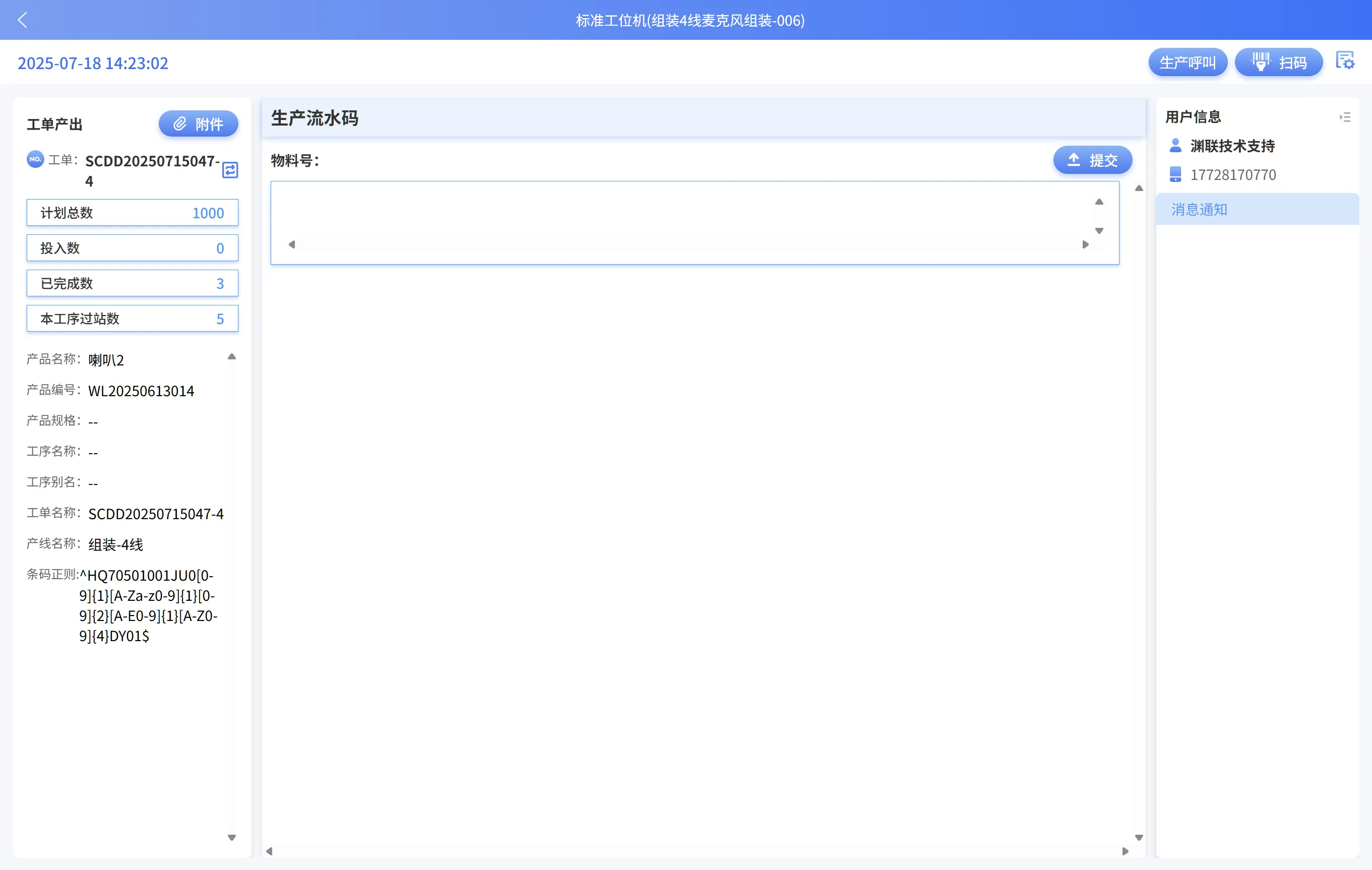
Task: Click the work order switch icon beside SCDD20250715047-4
Action: tap(230, 170)
